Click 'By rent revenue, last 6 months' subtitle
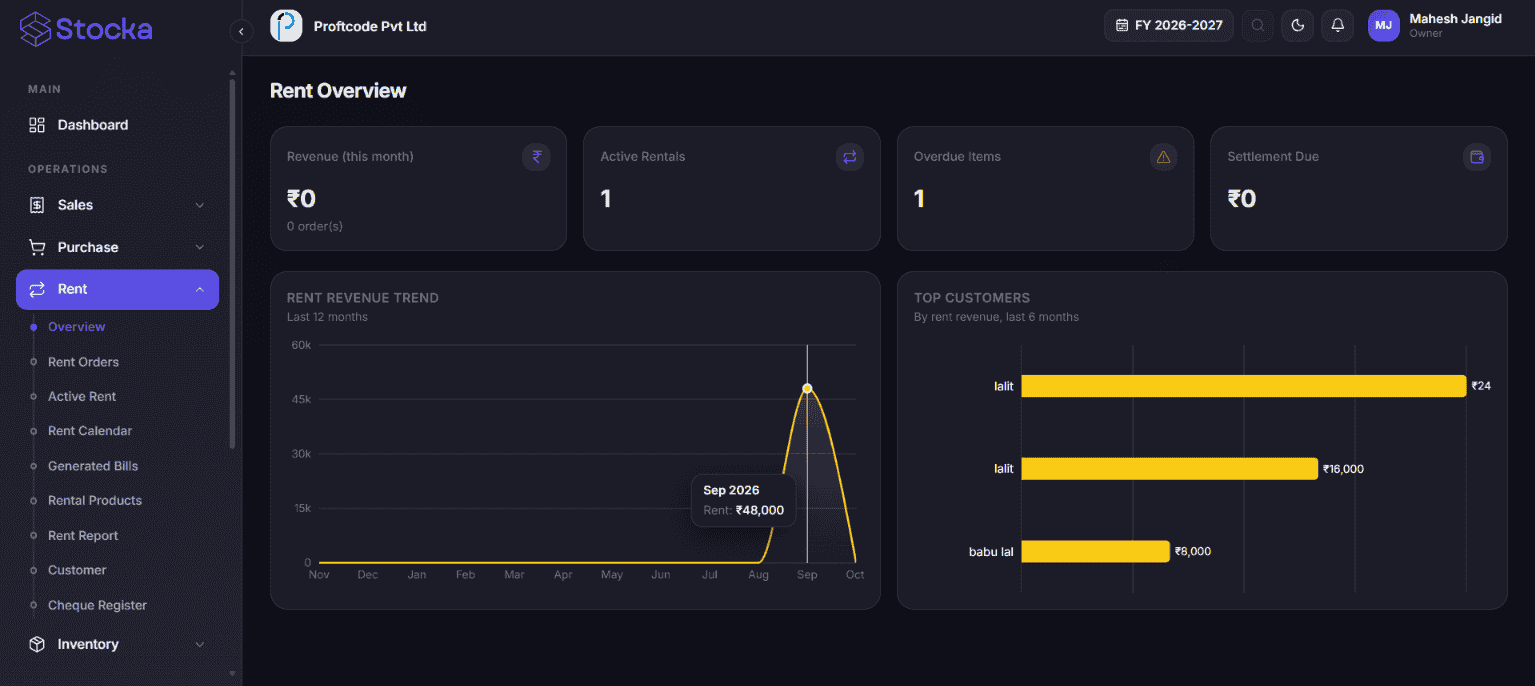The image size is (1535, 686). tap(996, 317)
